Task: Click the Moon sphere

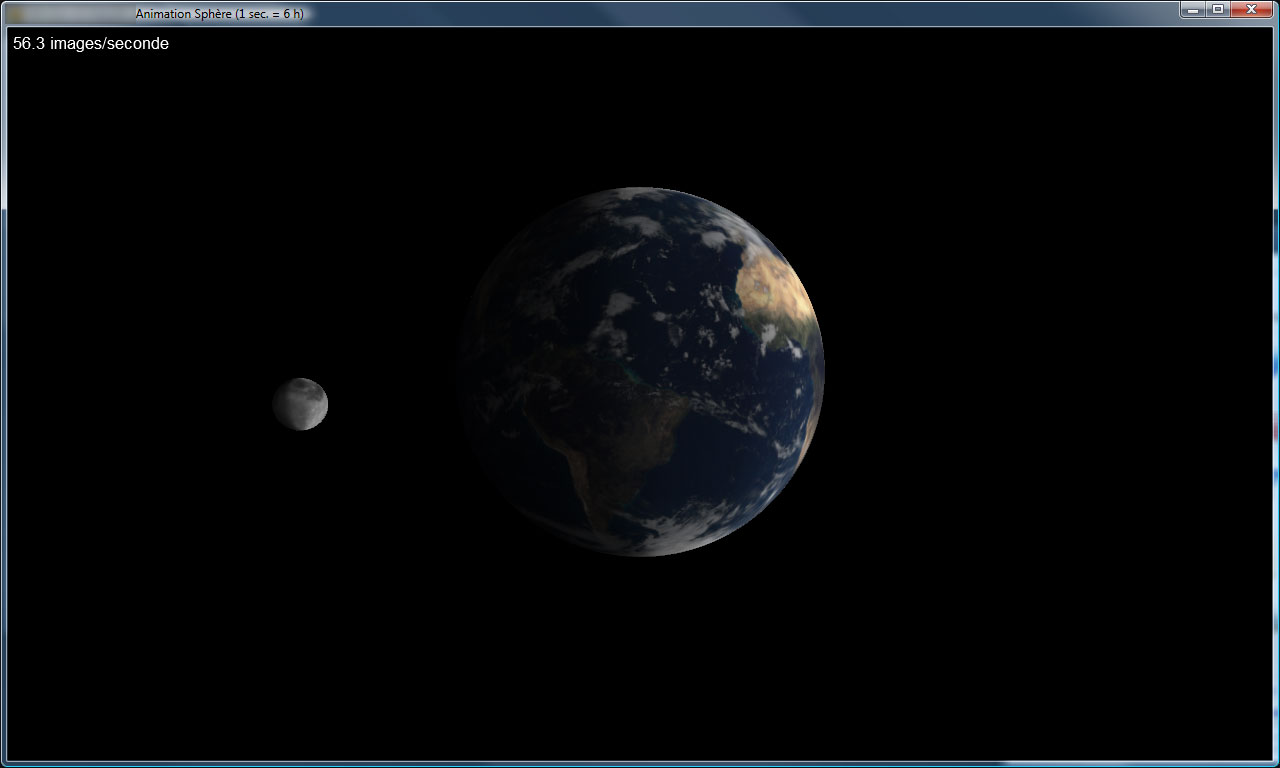Action: tap(300, 404)
